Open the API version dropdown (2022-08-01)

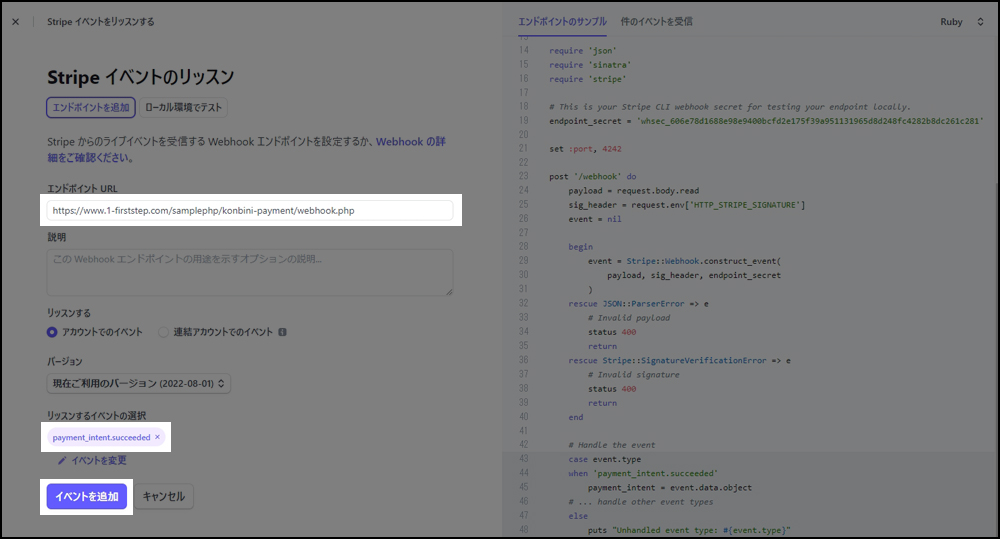coord(138,383)
